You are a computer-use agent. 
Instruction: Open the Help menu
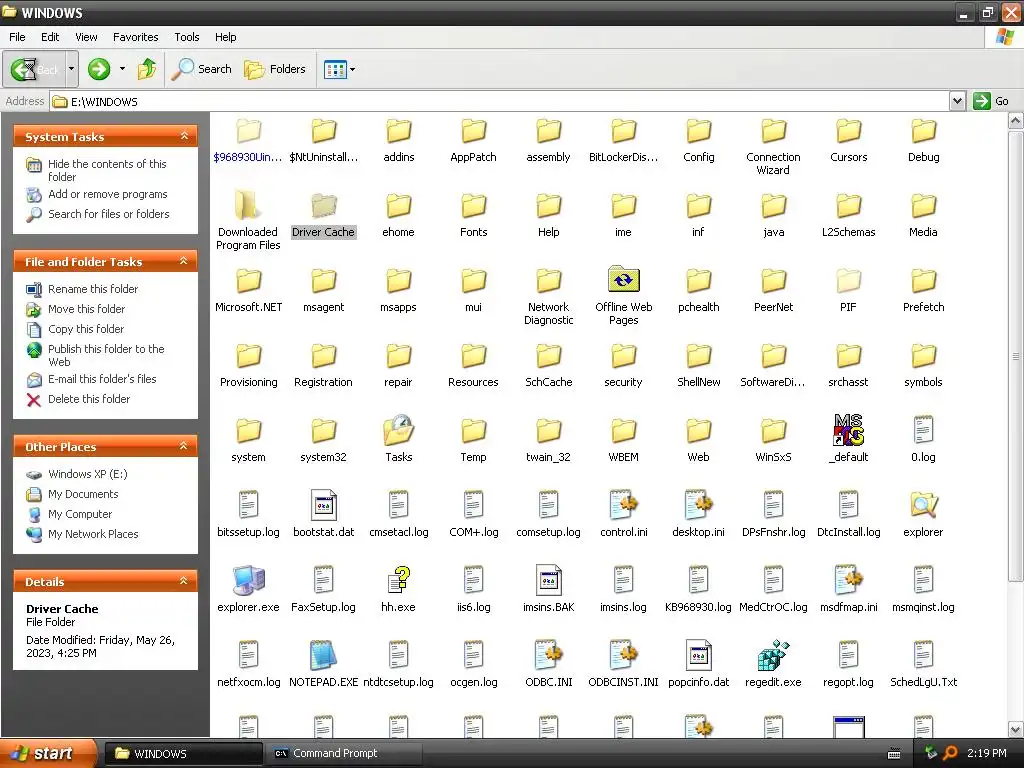point(226,37)
